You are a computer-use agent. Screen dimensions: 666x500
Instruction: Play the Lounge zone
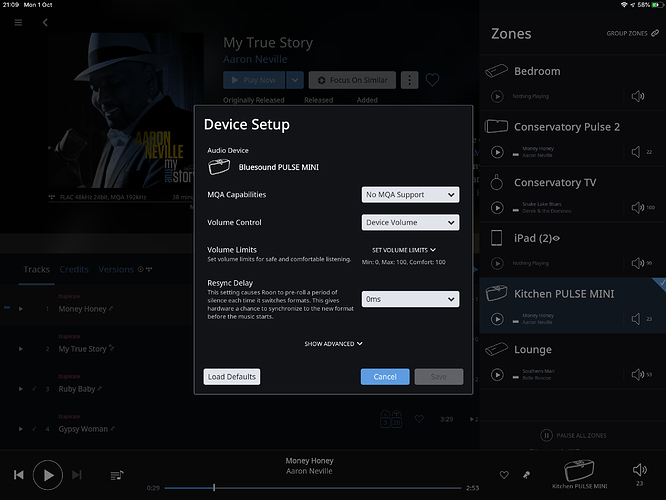(497, 375)
